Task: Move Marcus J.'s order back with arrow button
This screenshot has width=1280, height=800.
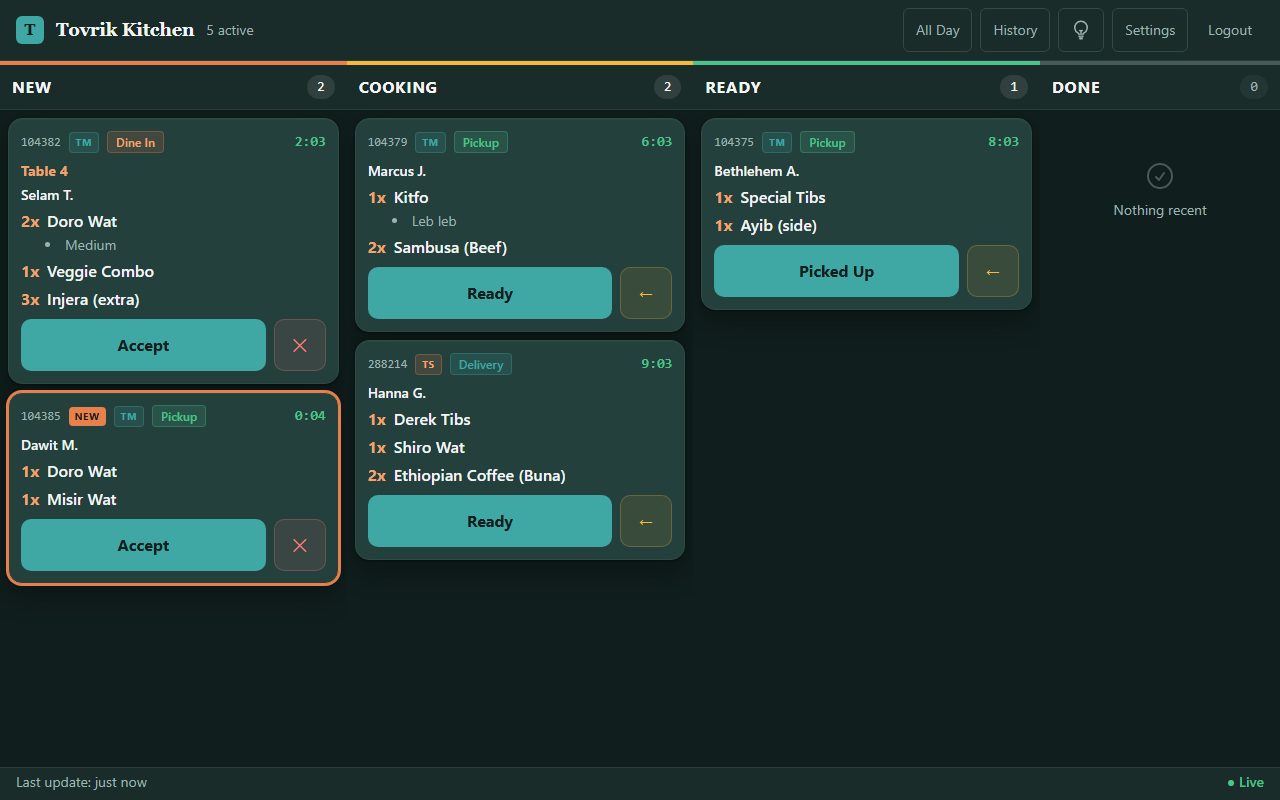Action: point(646,293)
